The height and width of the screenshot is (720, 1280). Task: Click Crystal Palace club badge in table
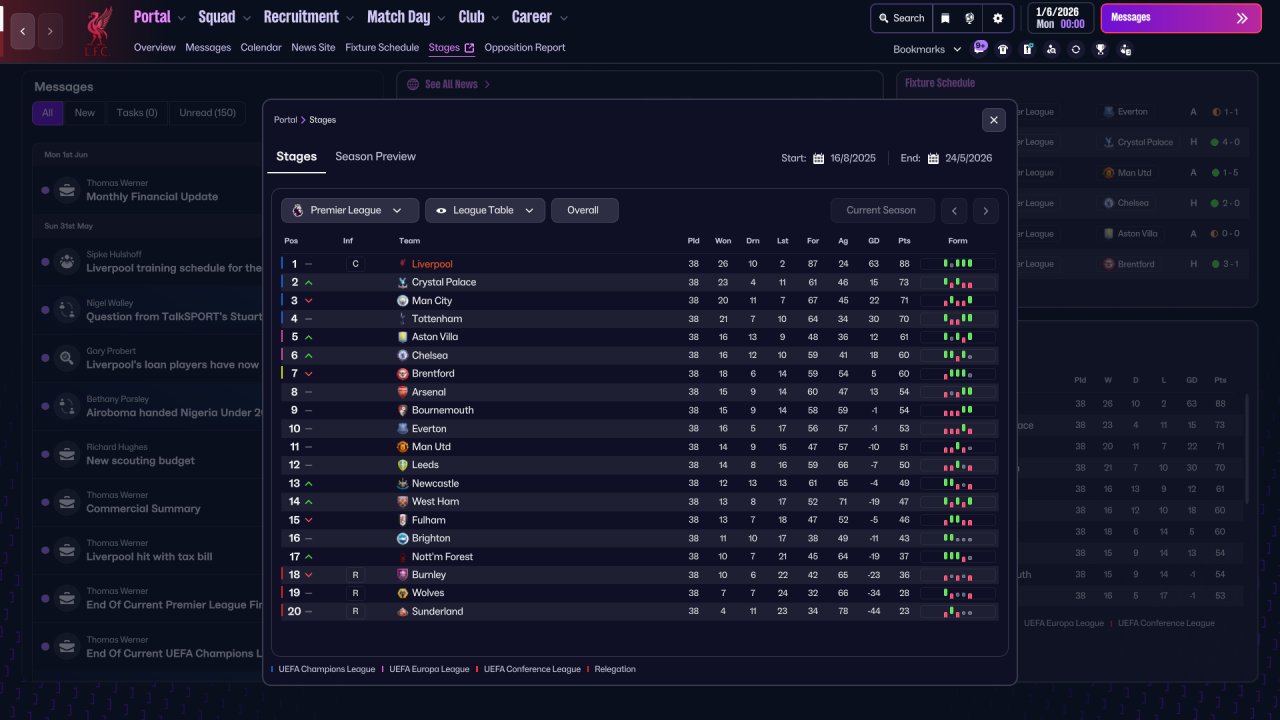[402, 282]
